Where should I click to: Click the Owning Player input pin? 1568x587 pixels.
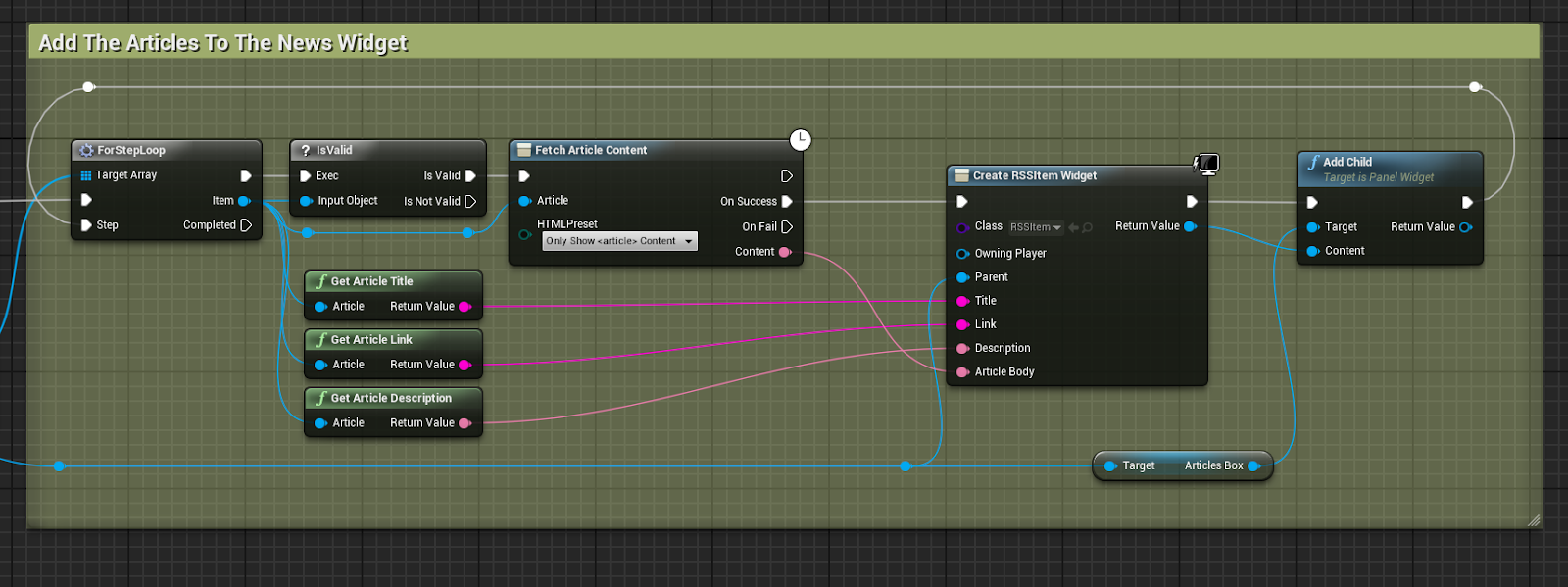962,254
